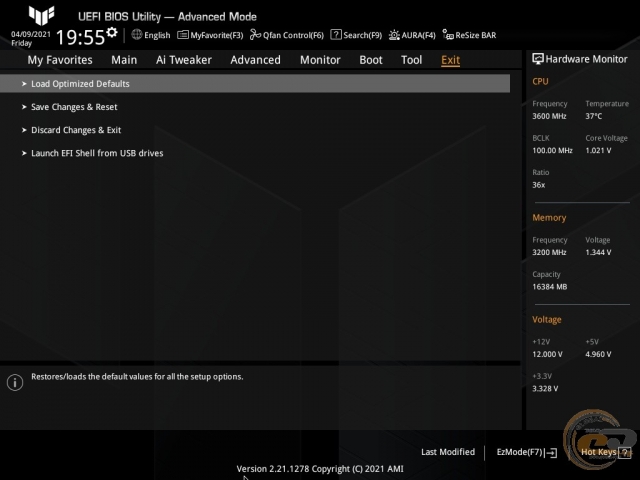
Task: Click the Voltage section heading
Action: (547, 320)
